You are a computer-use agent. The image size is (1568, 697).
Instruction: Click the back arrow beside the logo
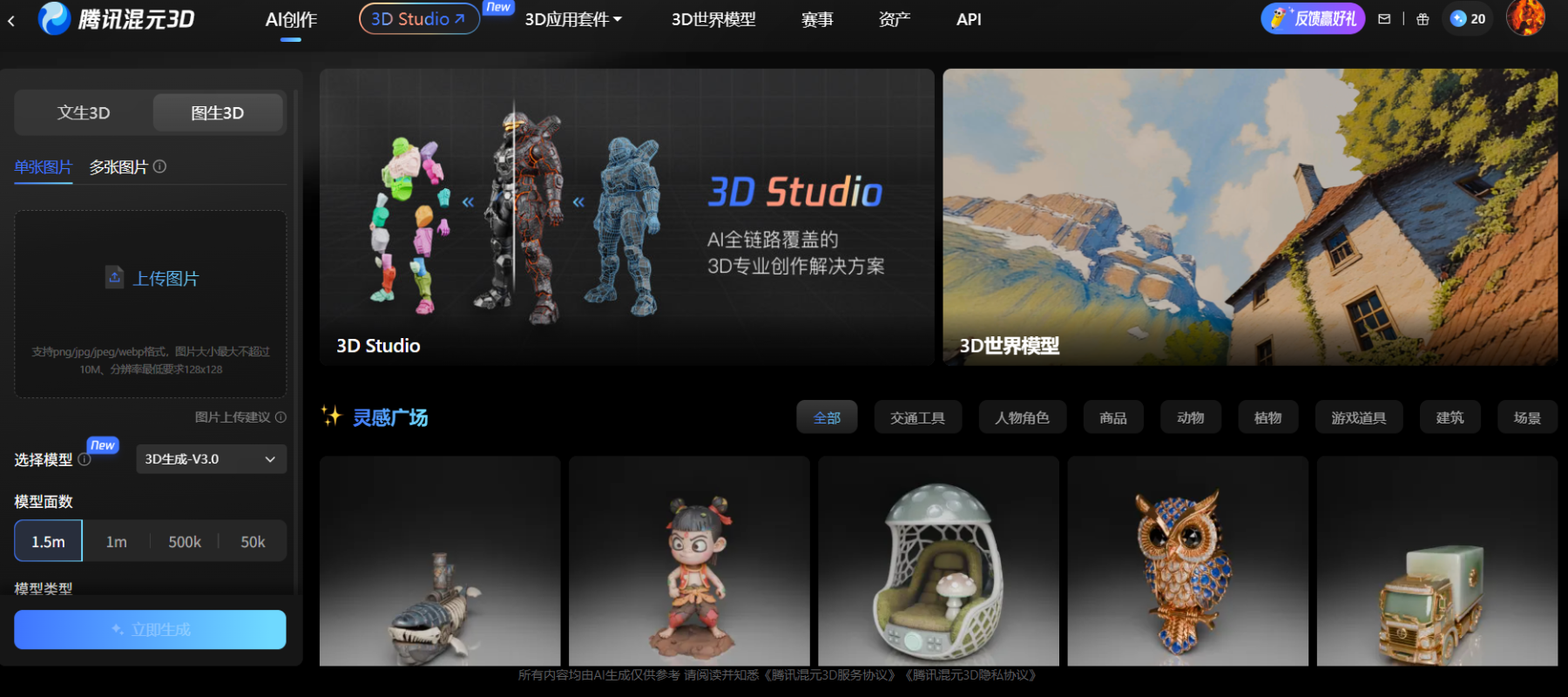coord(11,20)
